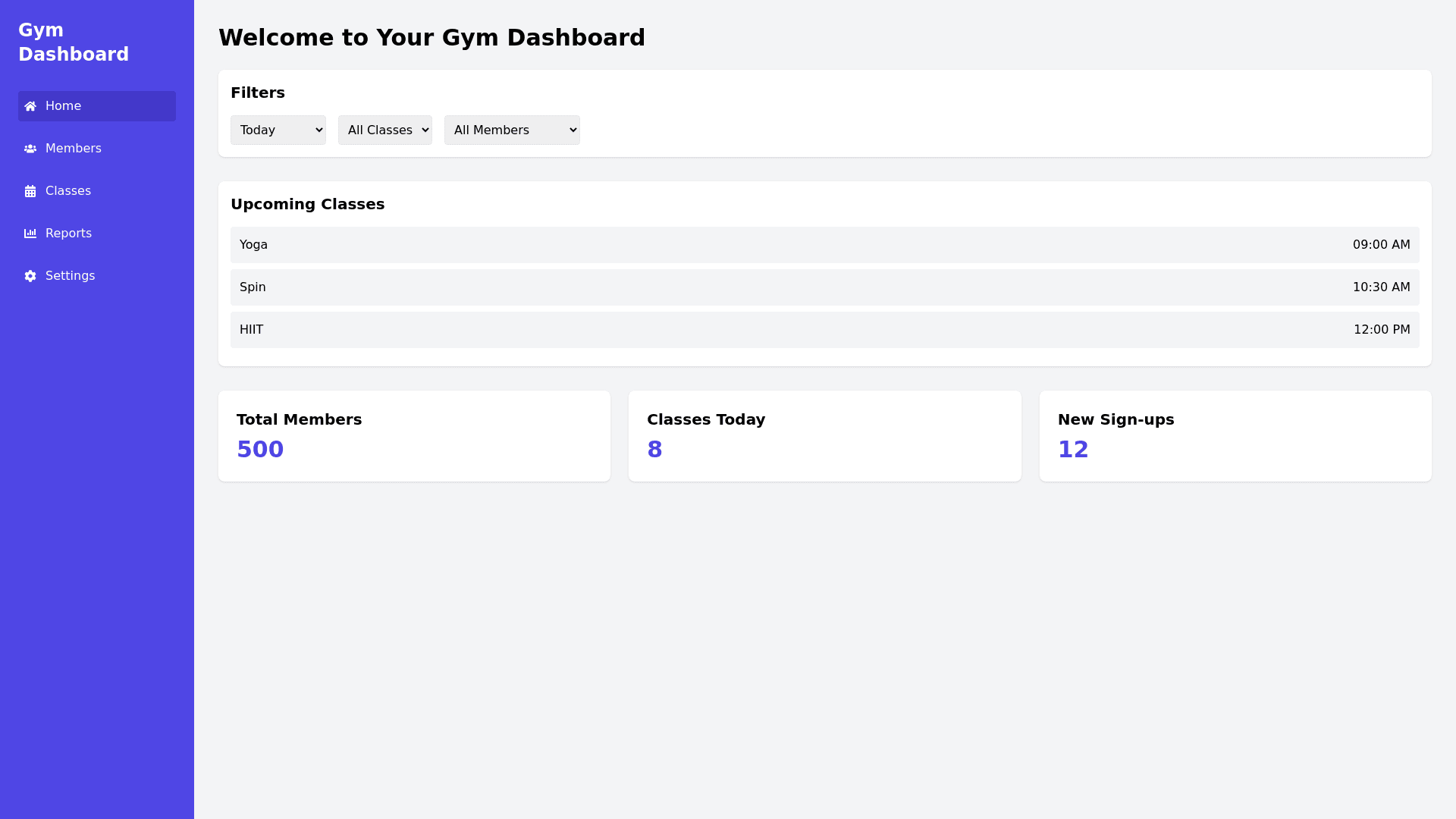Select the HIIT class row

point(824,330)
